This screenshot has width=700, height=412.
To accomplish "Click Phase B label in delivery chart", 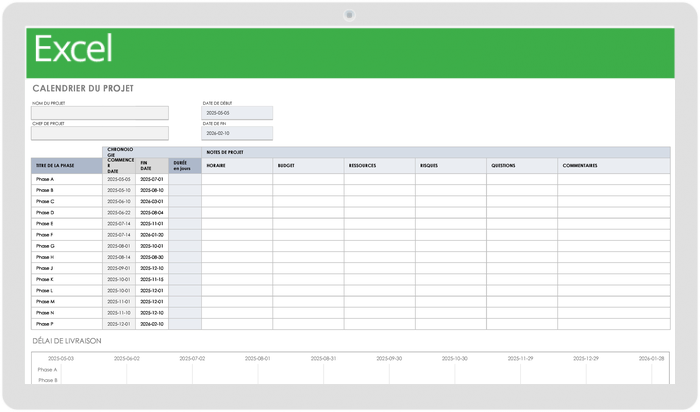I will [48, 380].
